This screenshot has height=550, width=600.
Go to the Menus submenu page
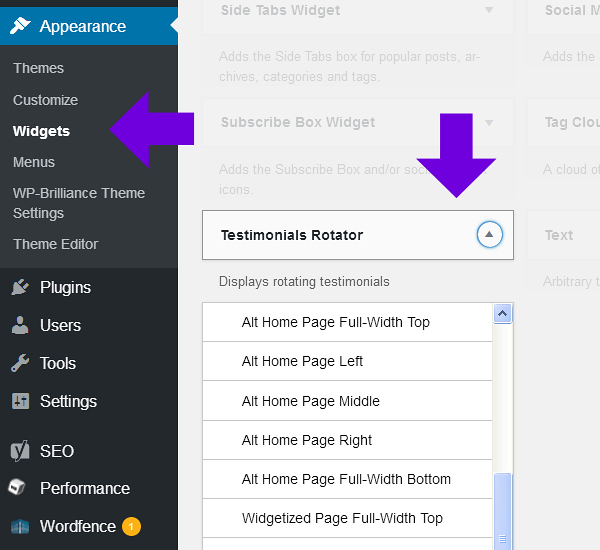pos(34,162)
